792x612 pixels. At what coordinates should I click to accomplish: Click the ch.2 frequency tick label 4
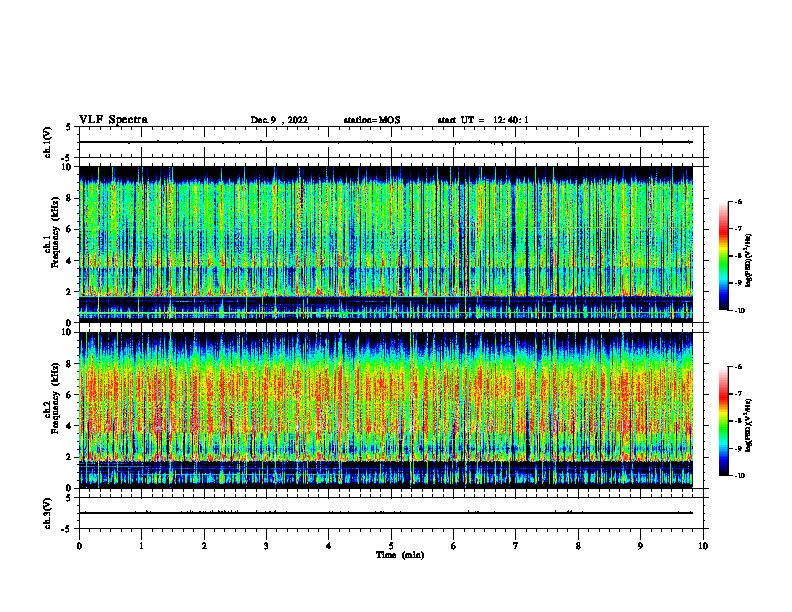pyautogui.click(x=70, y=426)
